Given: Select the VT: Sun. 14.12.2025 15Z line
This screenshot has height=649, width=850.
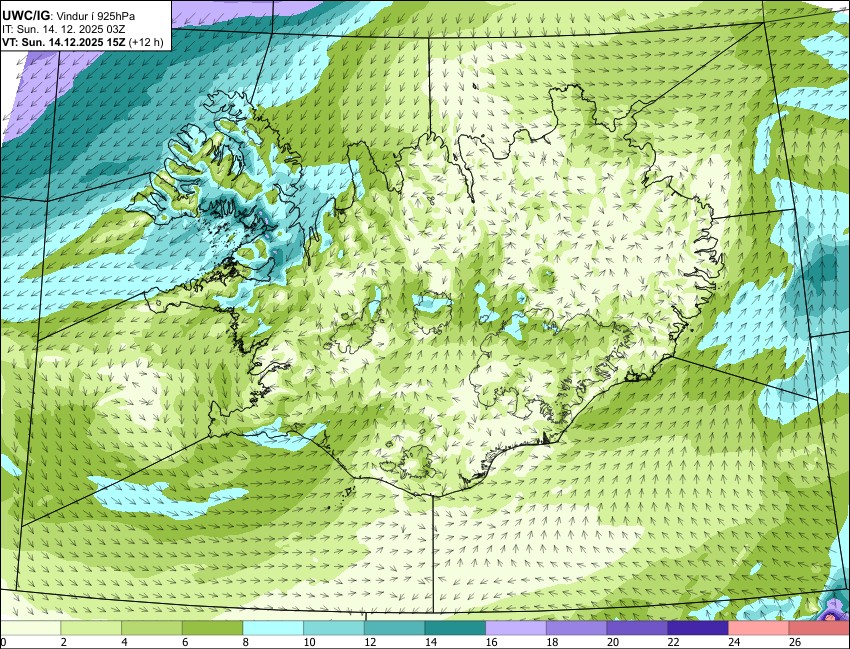Looking at the screenshot, I should click(63, 42).
